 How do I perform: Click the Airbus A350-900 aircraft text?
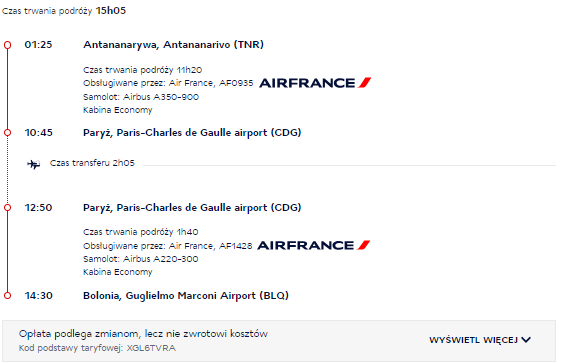pos(161,97)
